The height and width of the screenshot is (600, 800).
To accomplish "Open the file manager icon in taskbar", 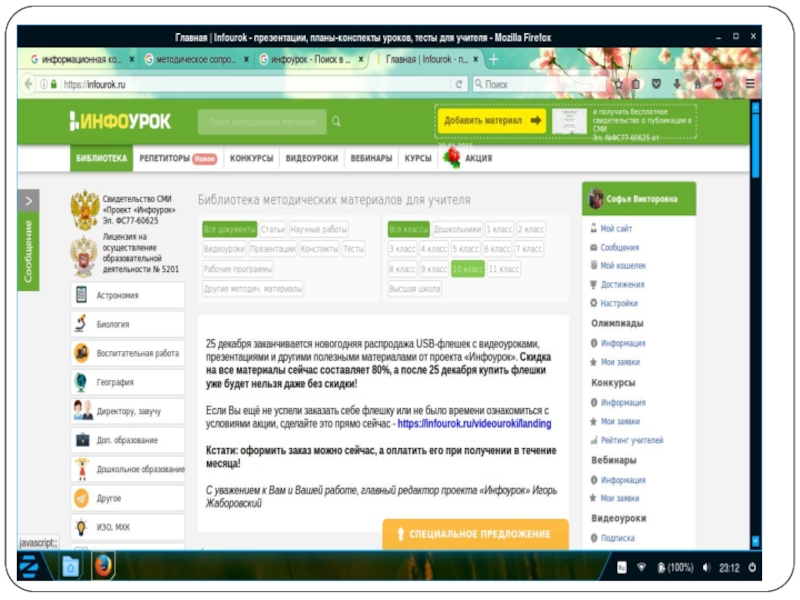I will click(x=70, y=567).
